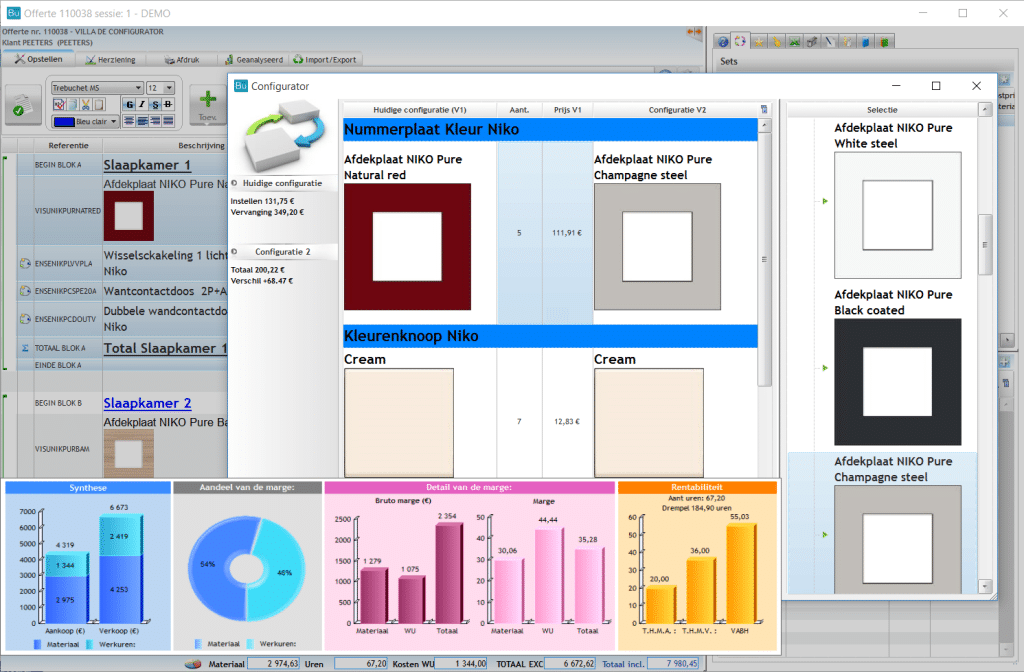The height and width of the screenshot is (672, 1024).
Task: Open the font size 12 dropdown
Action: (160, 88)
